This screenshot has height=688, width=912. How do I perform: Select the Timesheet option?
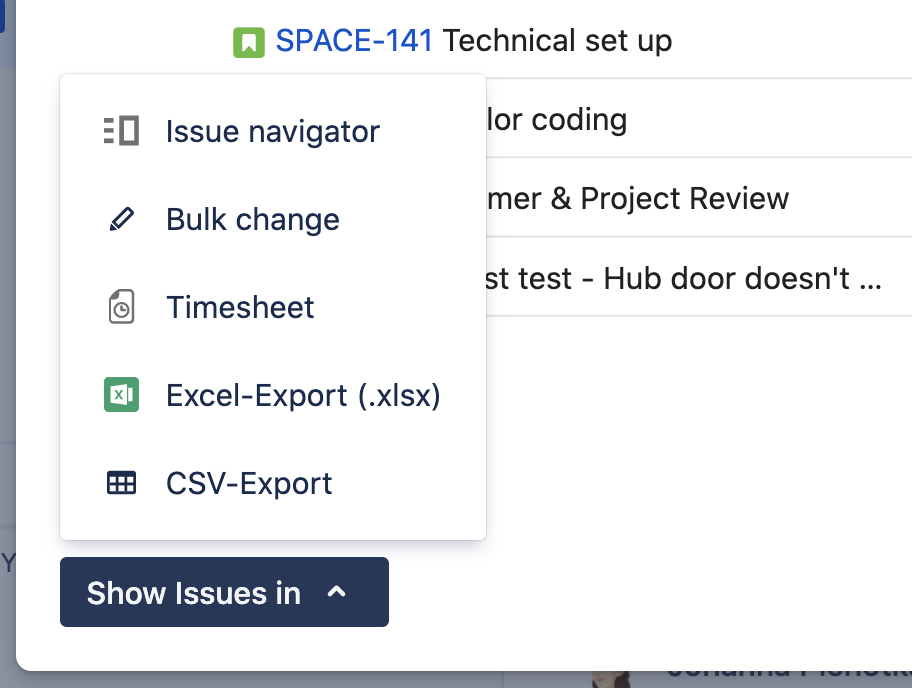click(240, 307)
